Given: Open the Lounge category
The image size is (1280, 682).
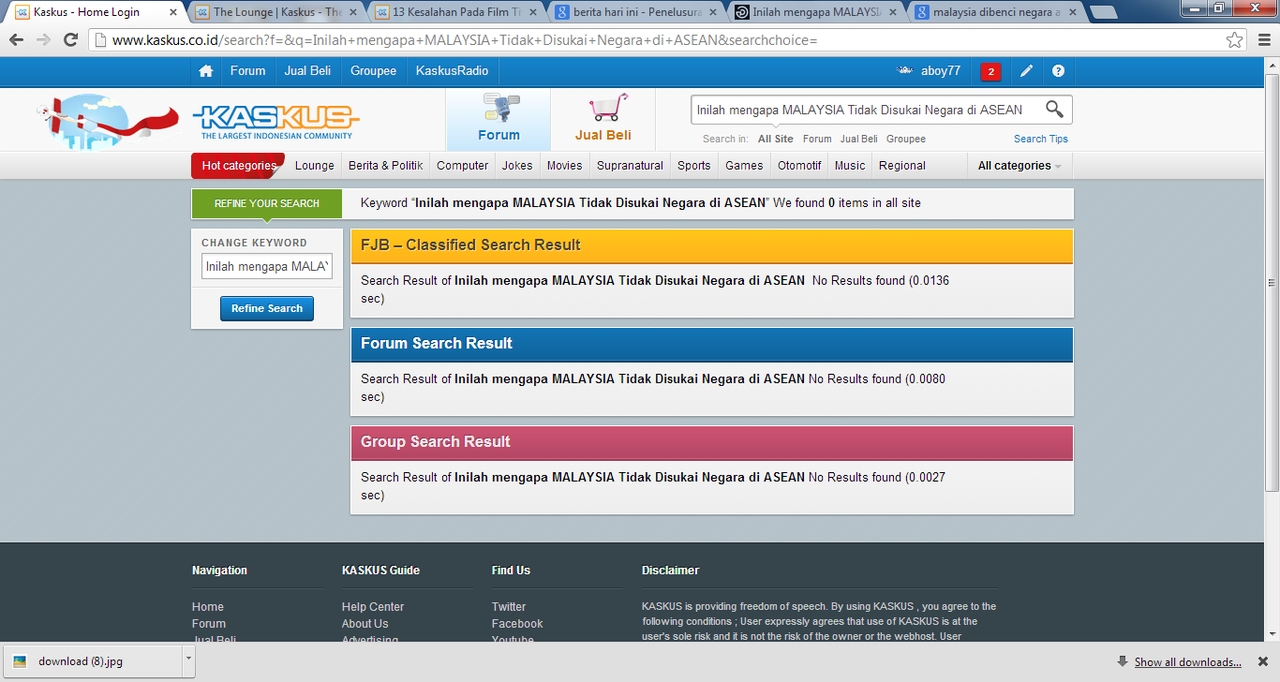Looking at the screenshot, I should (x=315, y=166).
